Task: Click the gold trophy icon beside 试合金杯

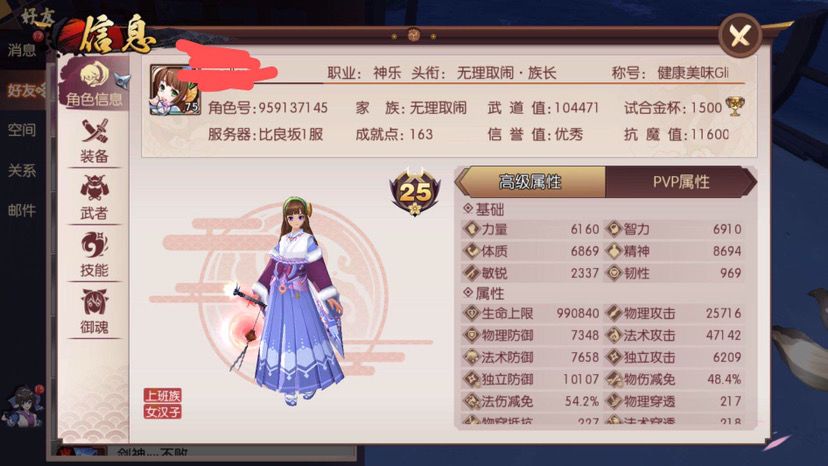Action: tap(735, 107)
